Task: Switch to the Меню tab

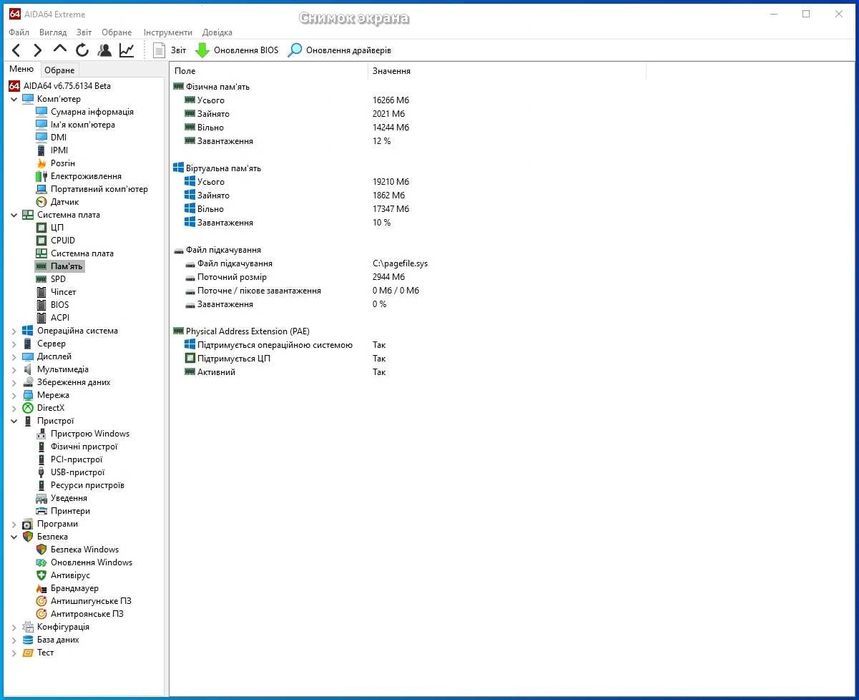Action: (21, 69)
